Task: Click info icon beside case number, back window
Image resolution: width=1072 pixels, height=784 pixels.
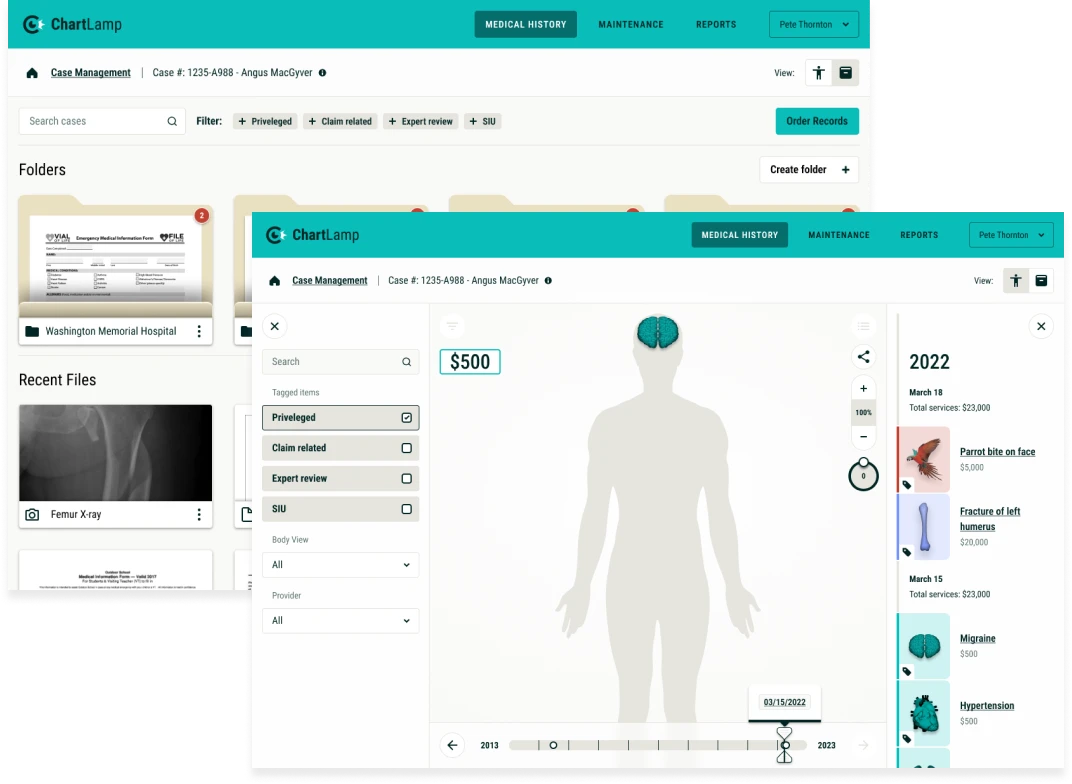Action: 322,72
